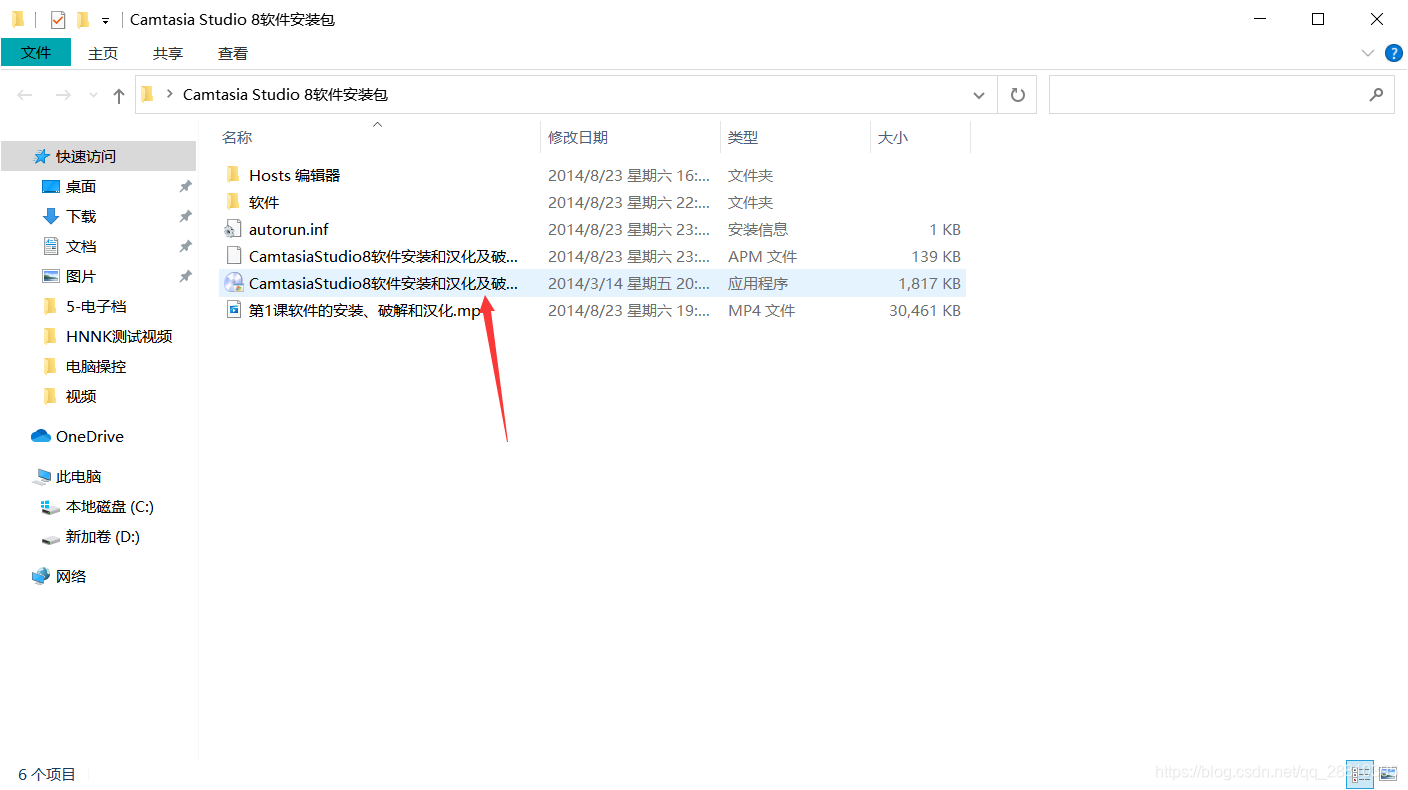Screen dimensions: 1408x790
Task: Click the 安装信息 type cell
Action: click(x=758, y=230)
